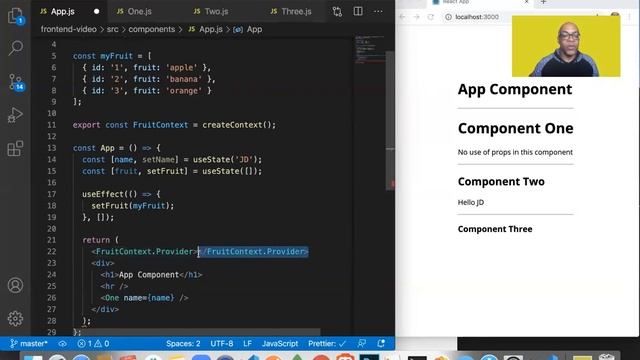The width and height of the screenshot is (640, 360).
Task: Click the Component One heading in browser
Action: coord(516,129)
